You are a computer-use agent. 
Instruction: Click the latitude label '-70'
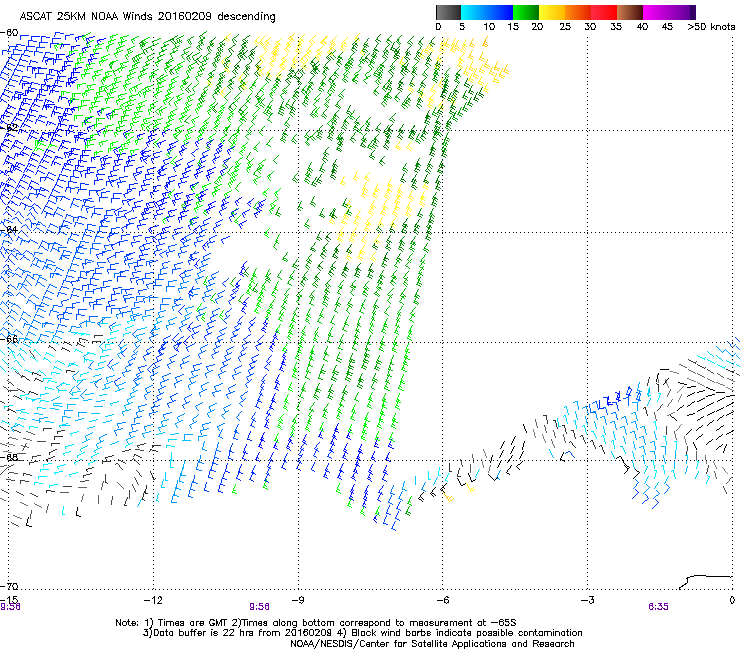(x=9, y=587)
